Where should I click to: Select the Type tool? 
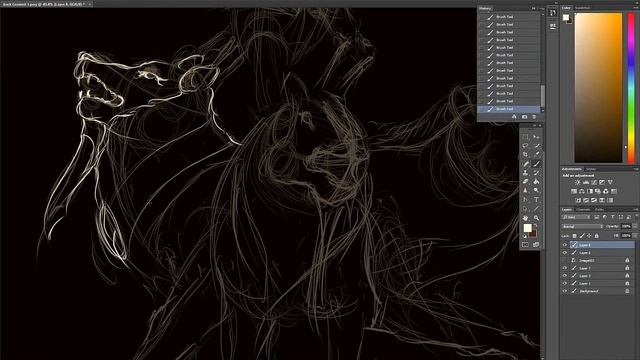[x=536, y=200]
